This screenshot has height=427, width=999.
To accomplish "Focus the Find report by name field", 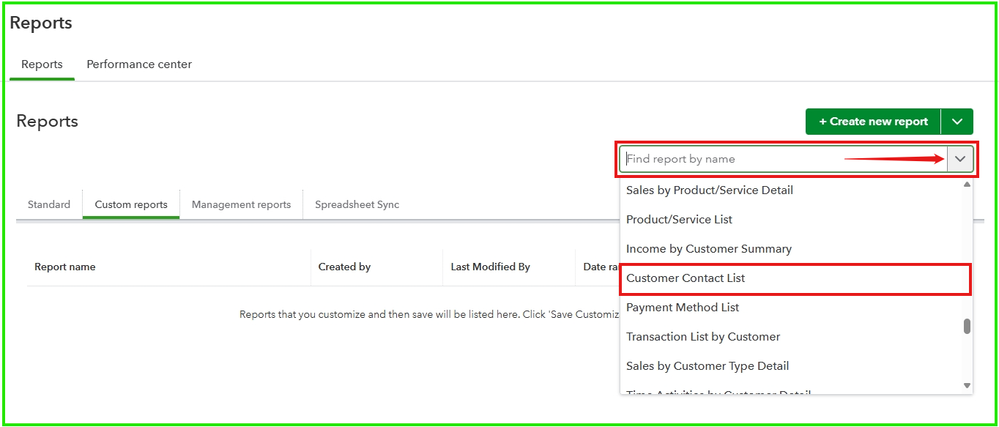I will [x=782, y=159].
